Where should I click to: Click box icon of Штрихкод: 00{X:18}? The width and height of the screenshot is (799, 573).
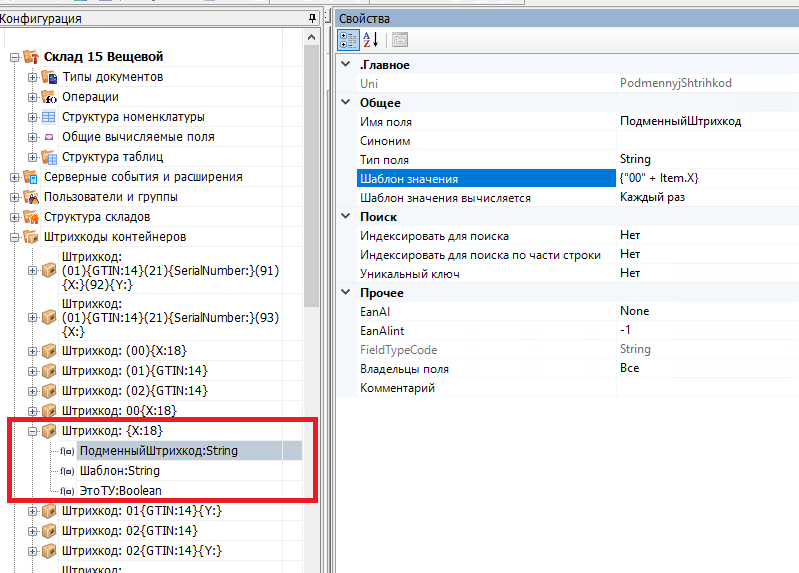(x=49, y=410)
